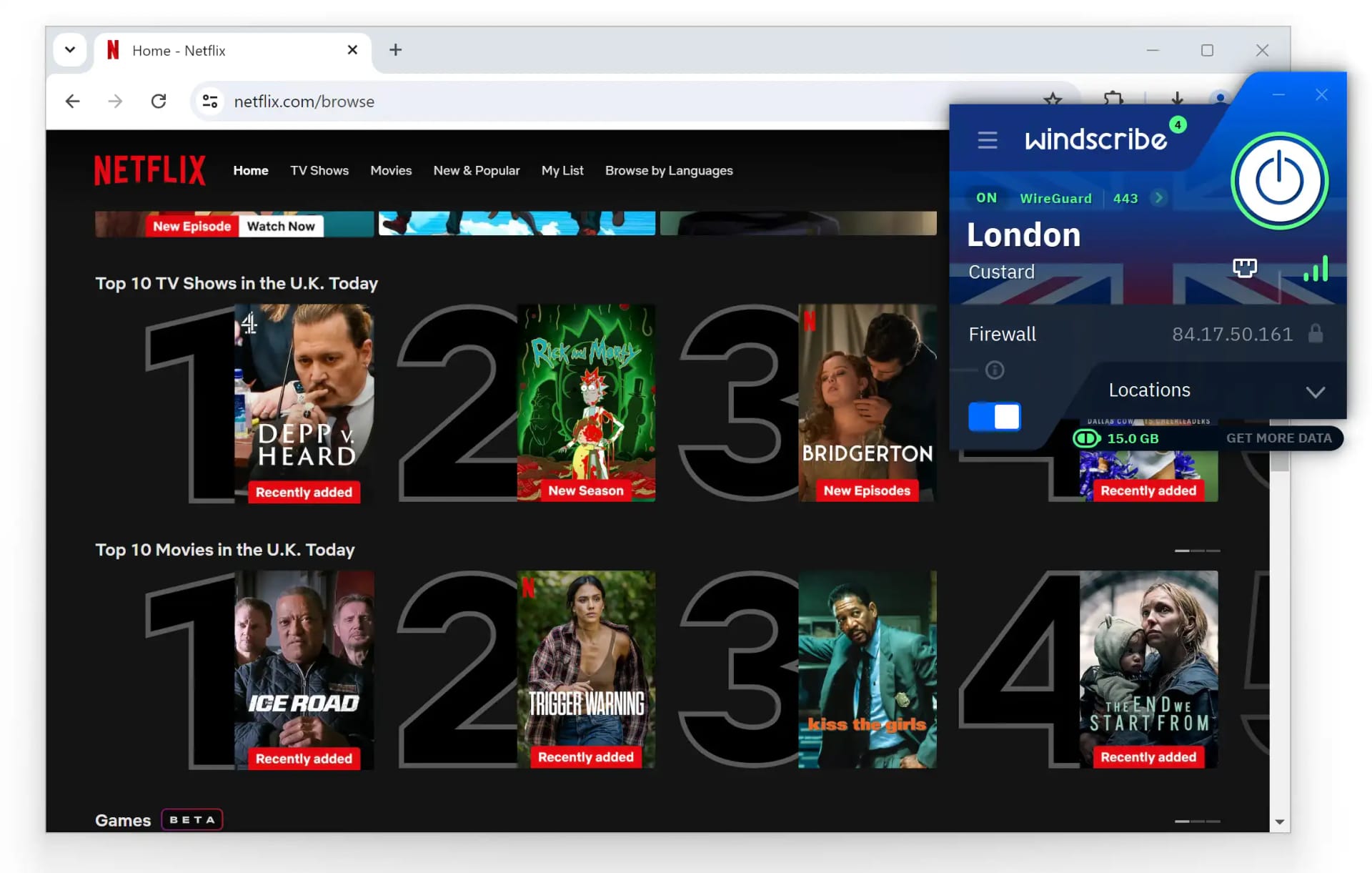Image resolution: width=1372 pixels, height=873 pixels.
Task: Select Movies from Netflix navigation menu
Action: 391,170
